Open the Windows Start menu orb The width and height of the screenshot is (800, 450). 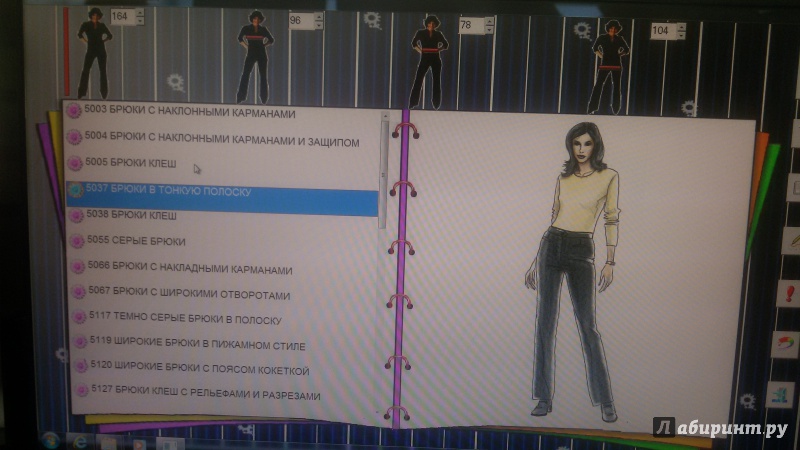[x=50, y=440]
